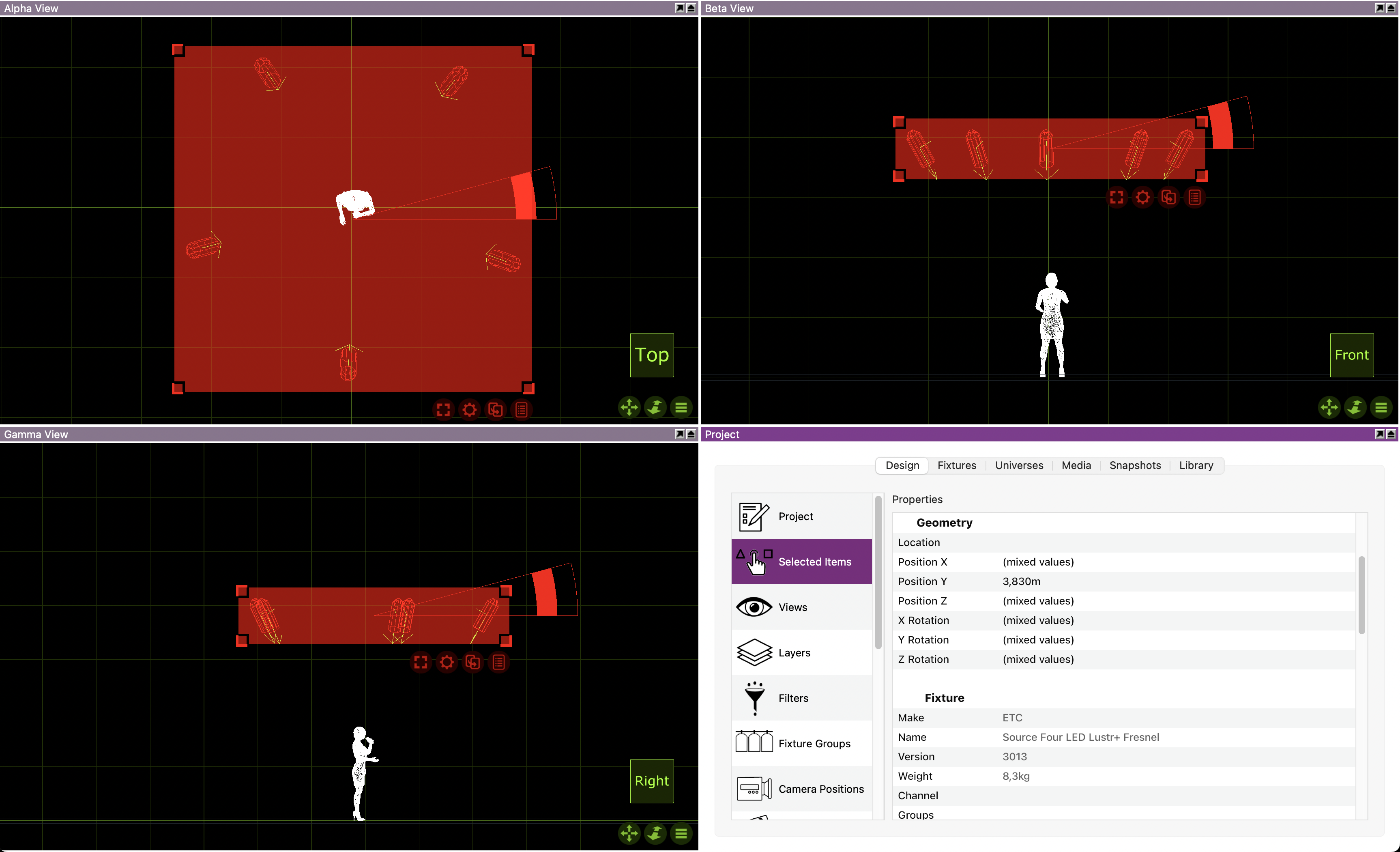Image resolution: width=1400 pixels, height=852 pixels.
Task: Click the Top view label in Alpha View
Action: point(652,355)
